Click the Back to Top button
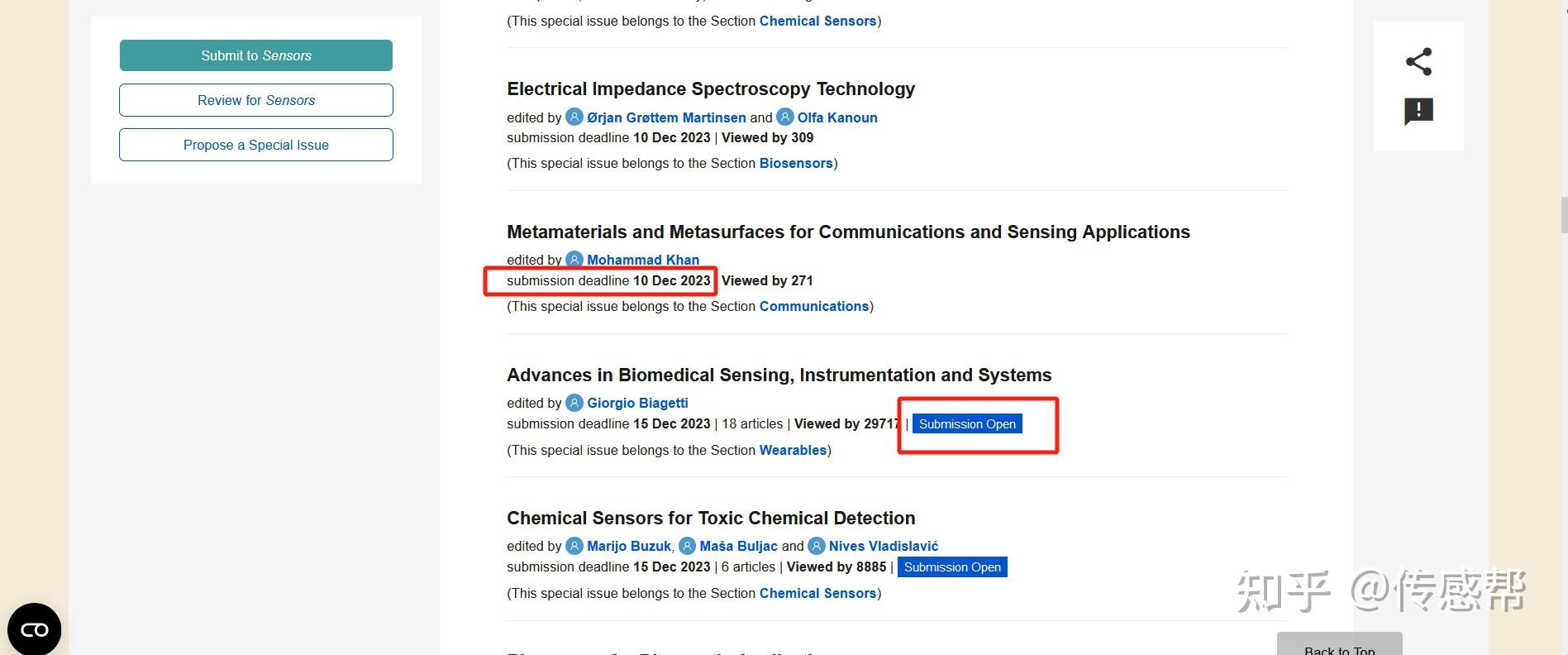1568x655 pixels. 1339,646
